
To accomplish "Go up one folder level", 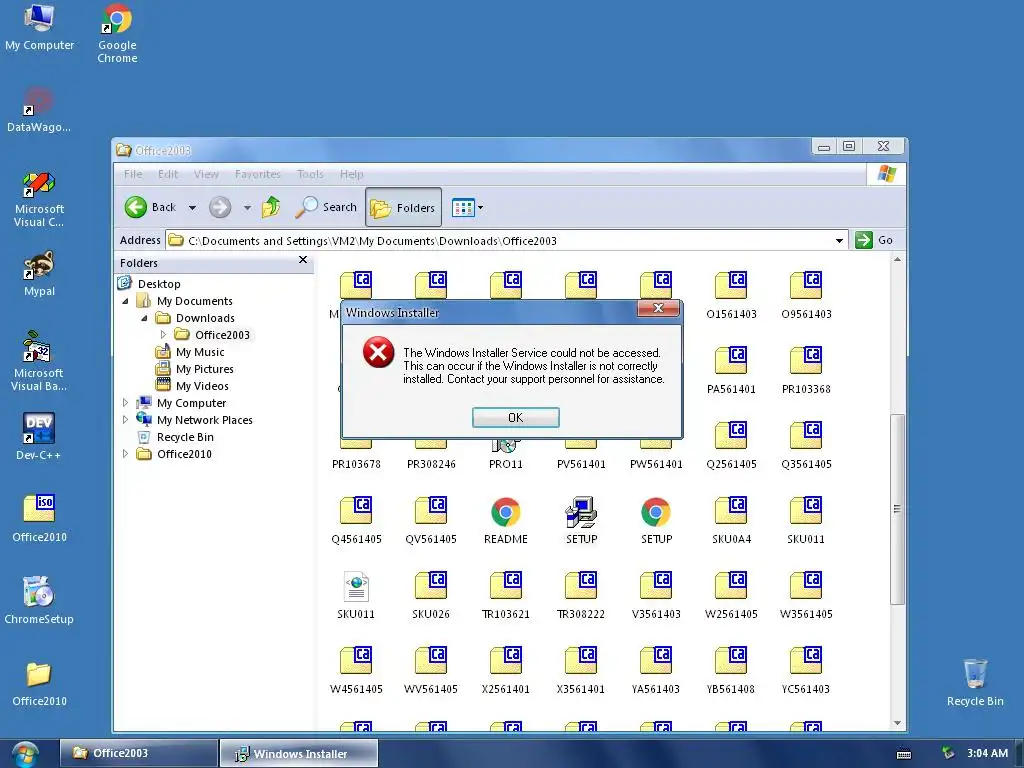I will coord(271,208).
